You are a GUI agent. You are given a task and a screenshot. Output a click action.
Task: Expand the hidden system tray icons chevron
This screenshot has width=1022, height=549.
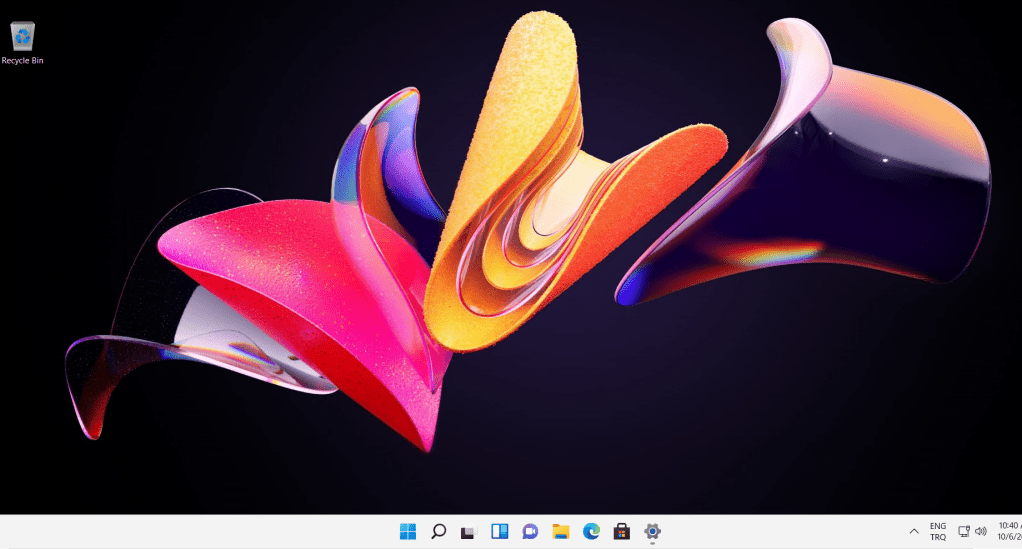click(x=913, y=532)
